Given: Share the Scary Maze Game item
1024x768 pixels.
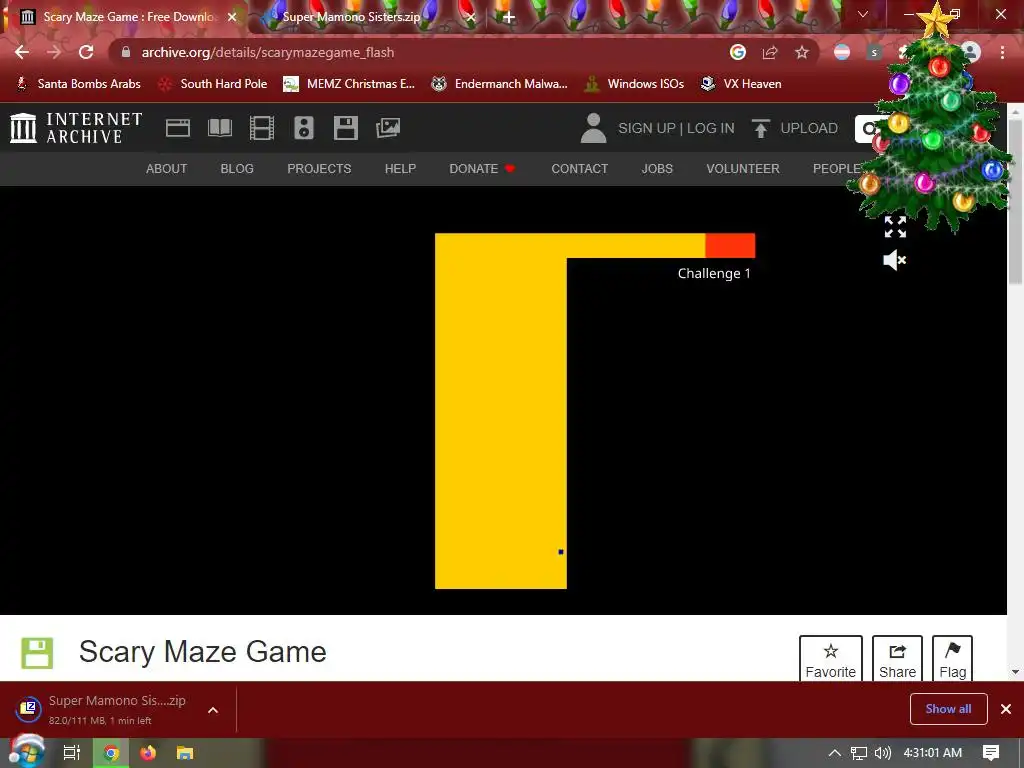Looking at the screenshot, I should coord(897,660).
